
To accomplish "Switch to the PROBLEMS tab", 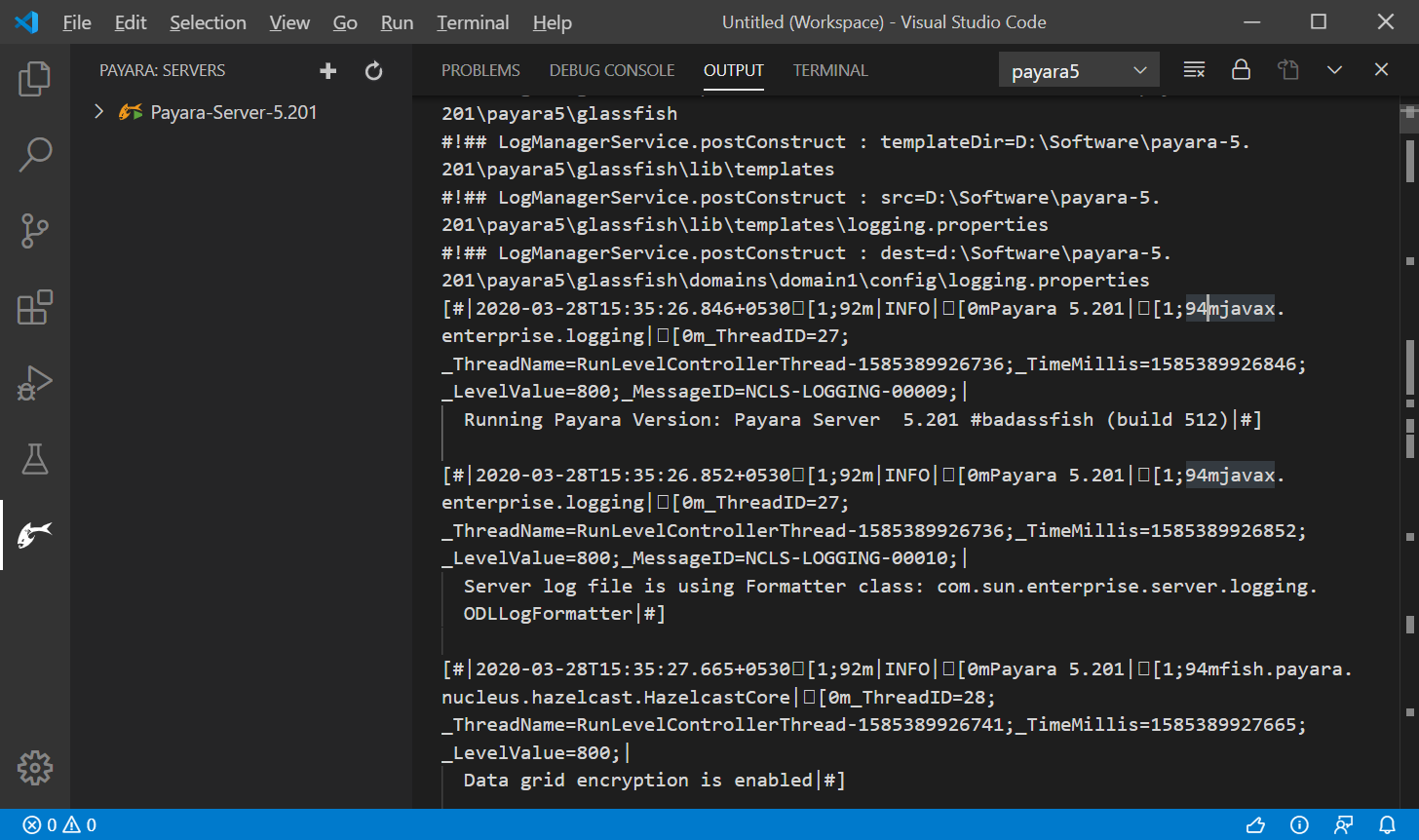I will click(x=480, y=70).
